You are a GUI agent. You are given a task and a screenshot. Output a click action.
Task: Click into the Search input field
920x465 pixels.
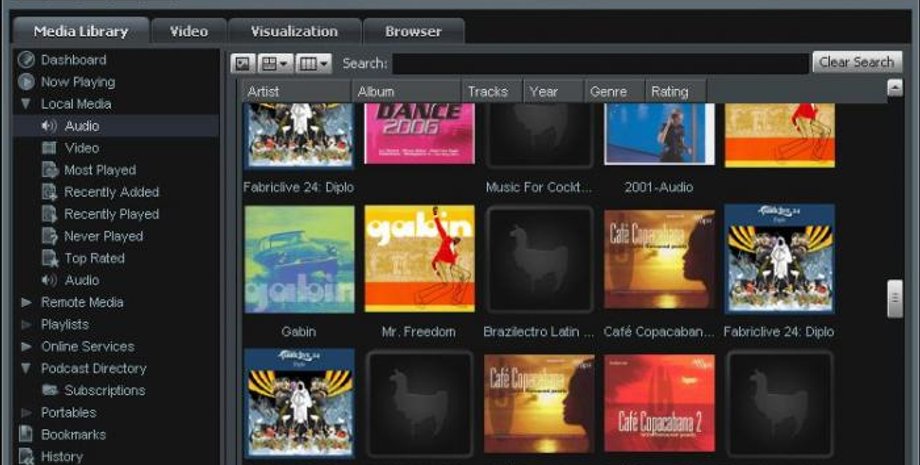click(x=600, y=63)
